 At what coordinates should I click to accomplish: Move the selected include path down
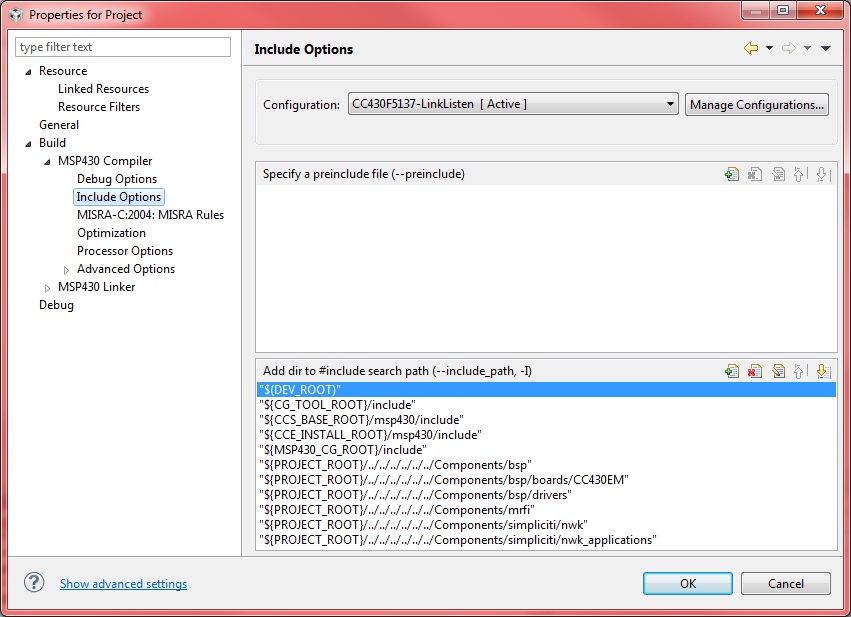[823, 371]
